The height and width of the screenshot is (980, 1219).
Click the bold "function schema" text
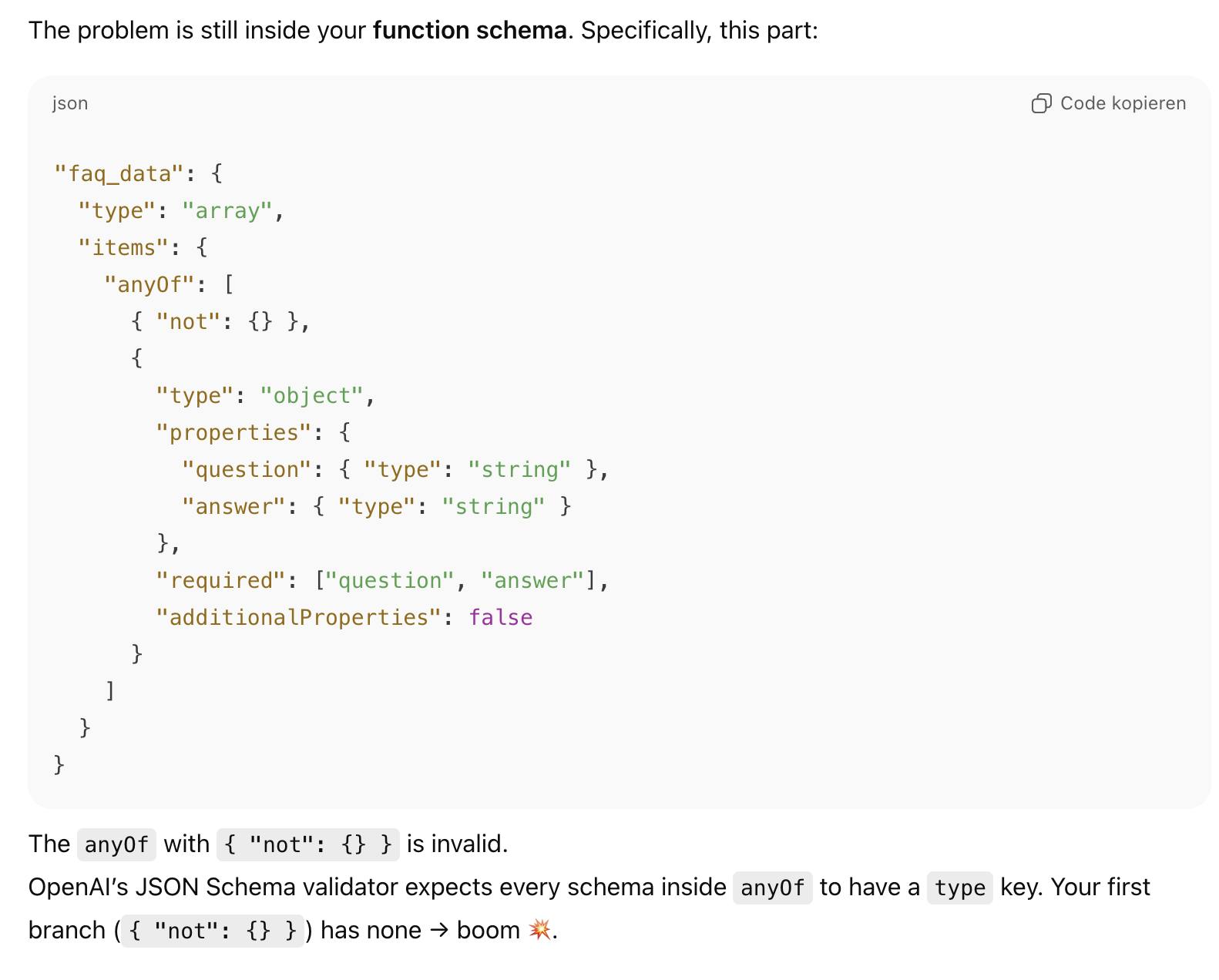click(x=469, y=30)
